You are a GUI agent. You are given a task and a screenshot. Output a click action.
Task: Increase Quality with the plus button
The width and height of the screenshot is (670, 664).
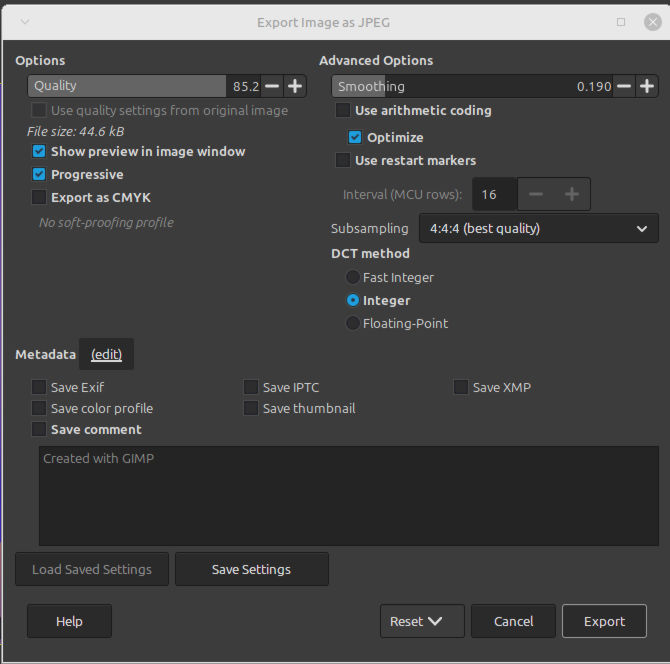295,86
